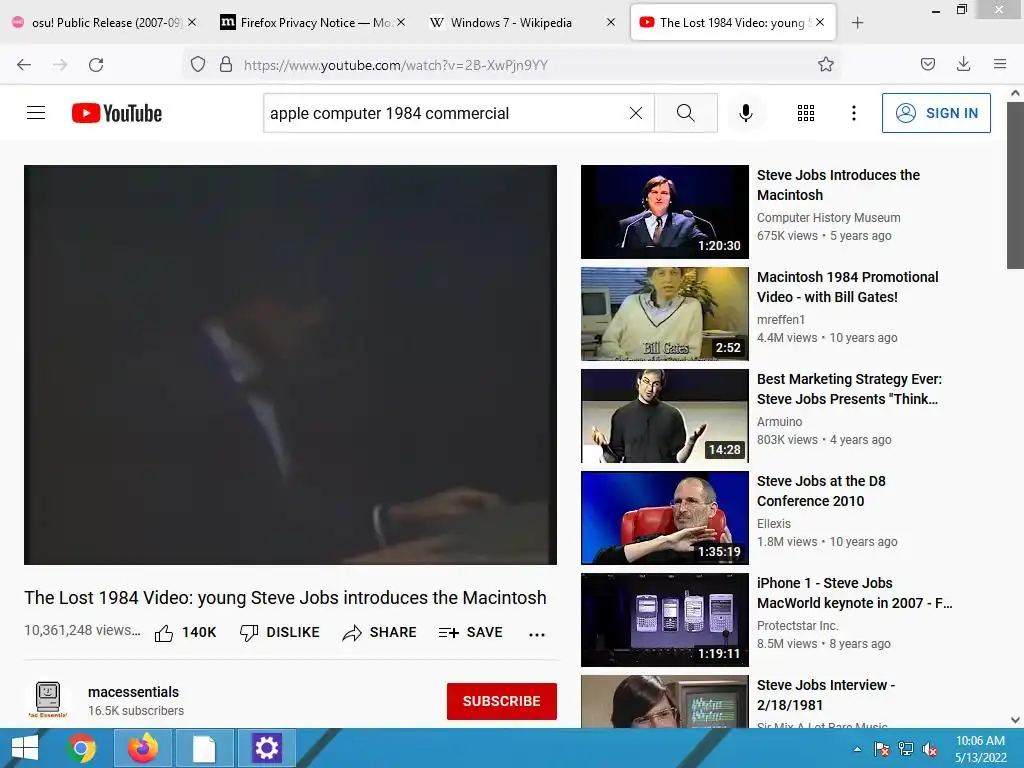
Task: Open Action Center flag icon
Action: [881, 749]
